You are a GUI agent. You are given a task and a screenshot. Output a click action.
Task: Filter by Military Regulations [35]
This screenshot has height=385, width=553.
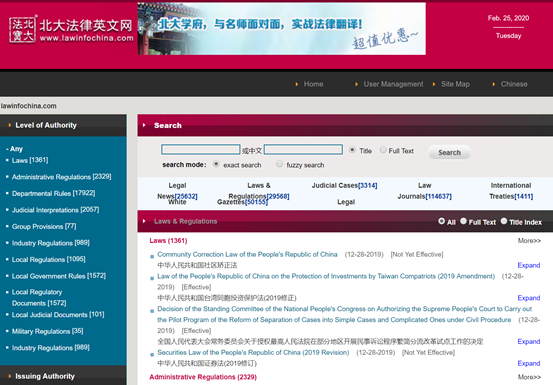tap(48, 331)
